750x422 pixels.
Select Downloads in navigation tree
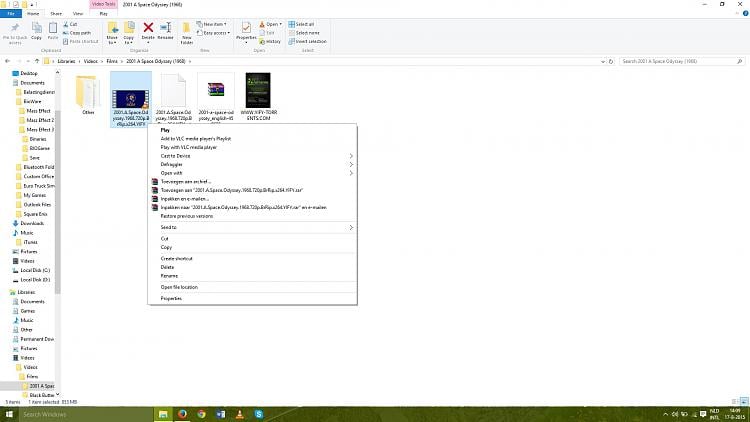tap(32, 223)
